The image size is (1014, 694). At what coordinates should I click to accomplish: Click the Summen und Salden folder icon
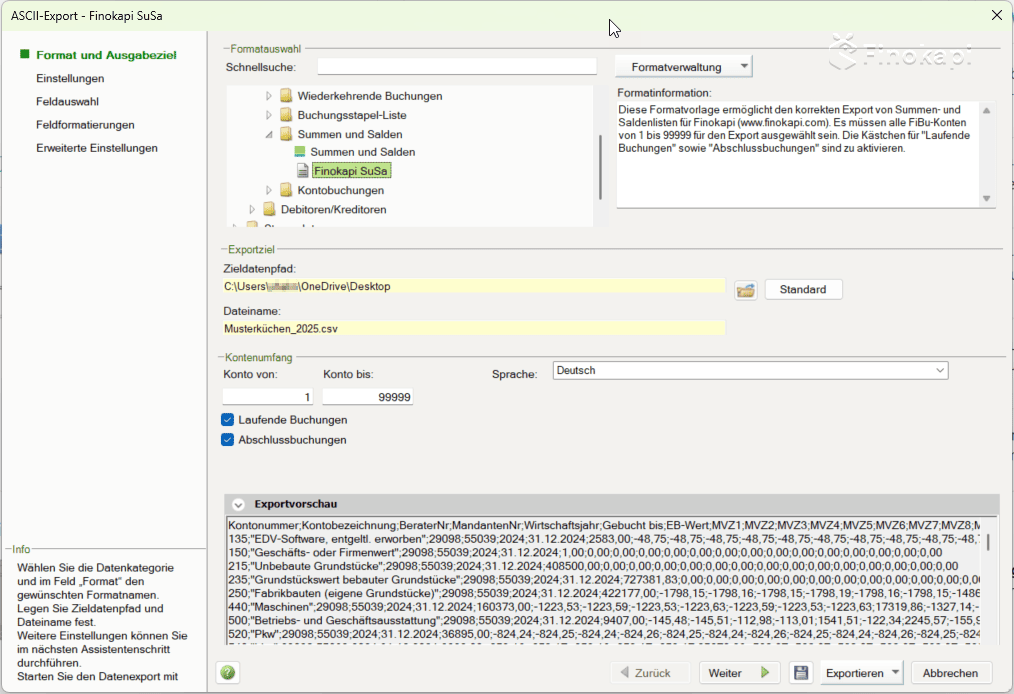coord(286,134)
